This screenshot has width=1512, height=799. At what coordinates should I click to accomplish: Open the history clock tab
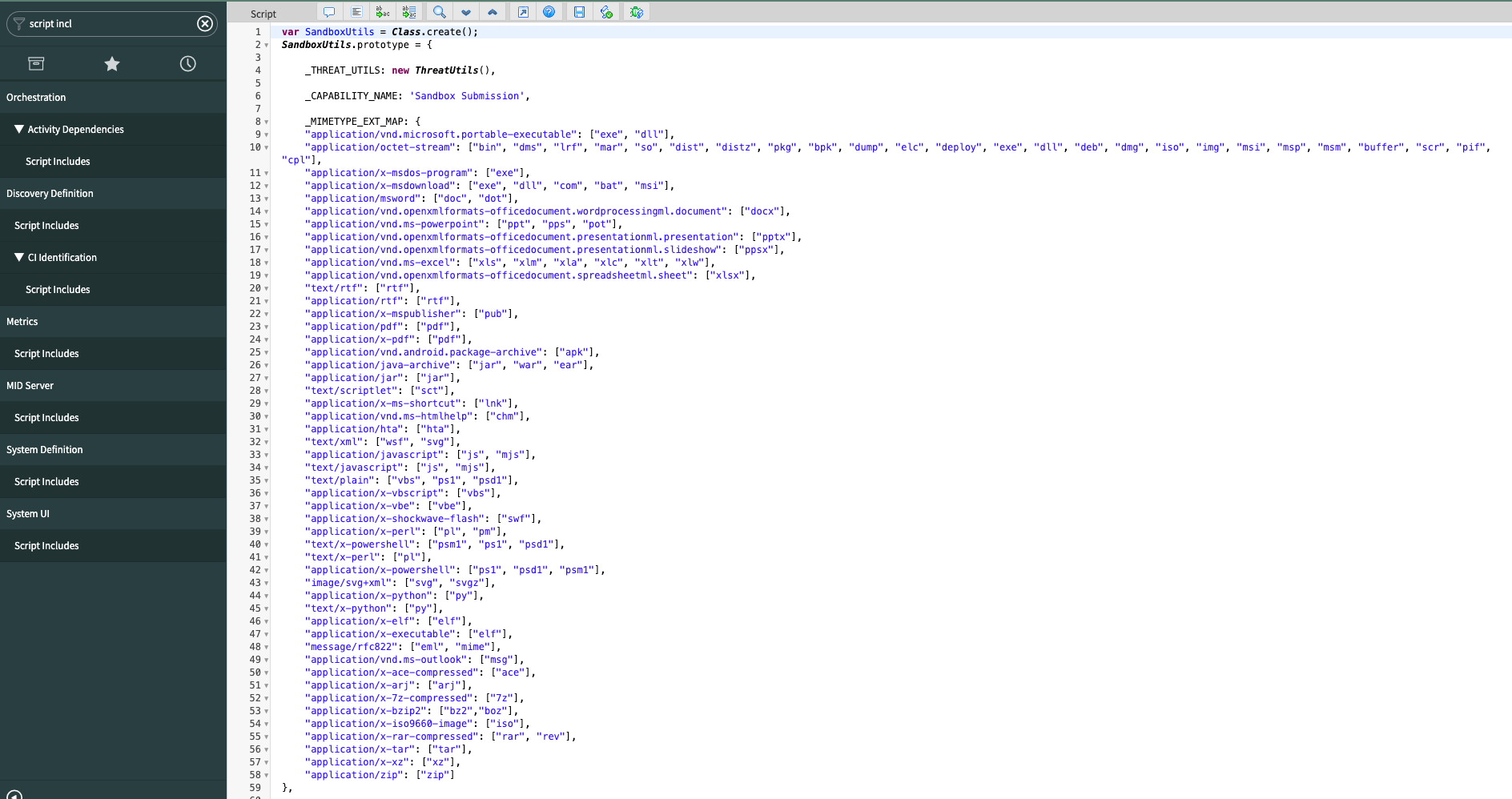point(188,63)
